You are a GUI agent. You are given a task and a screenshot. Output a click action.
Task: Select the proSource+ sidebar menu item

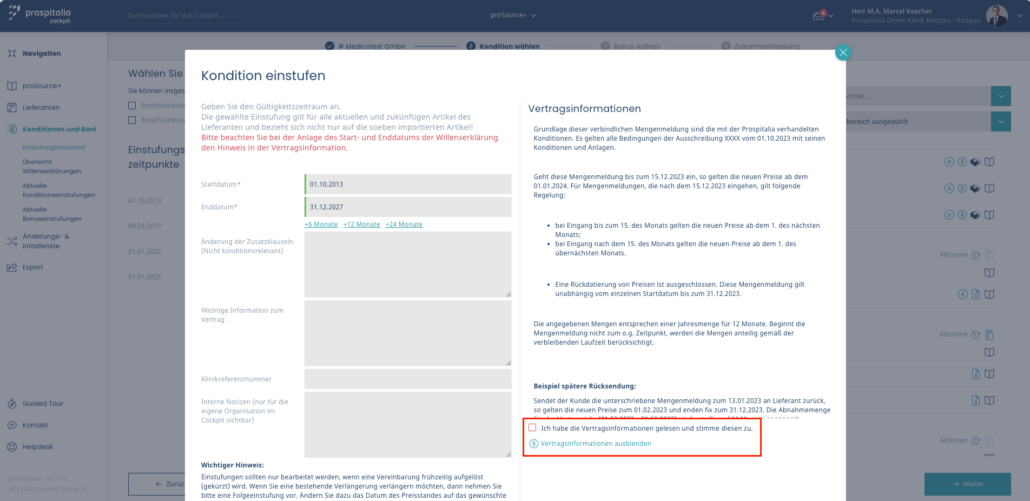tap(42, 86)
